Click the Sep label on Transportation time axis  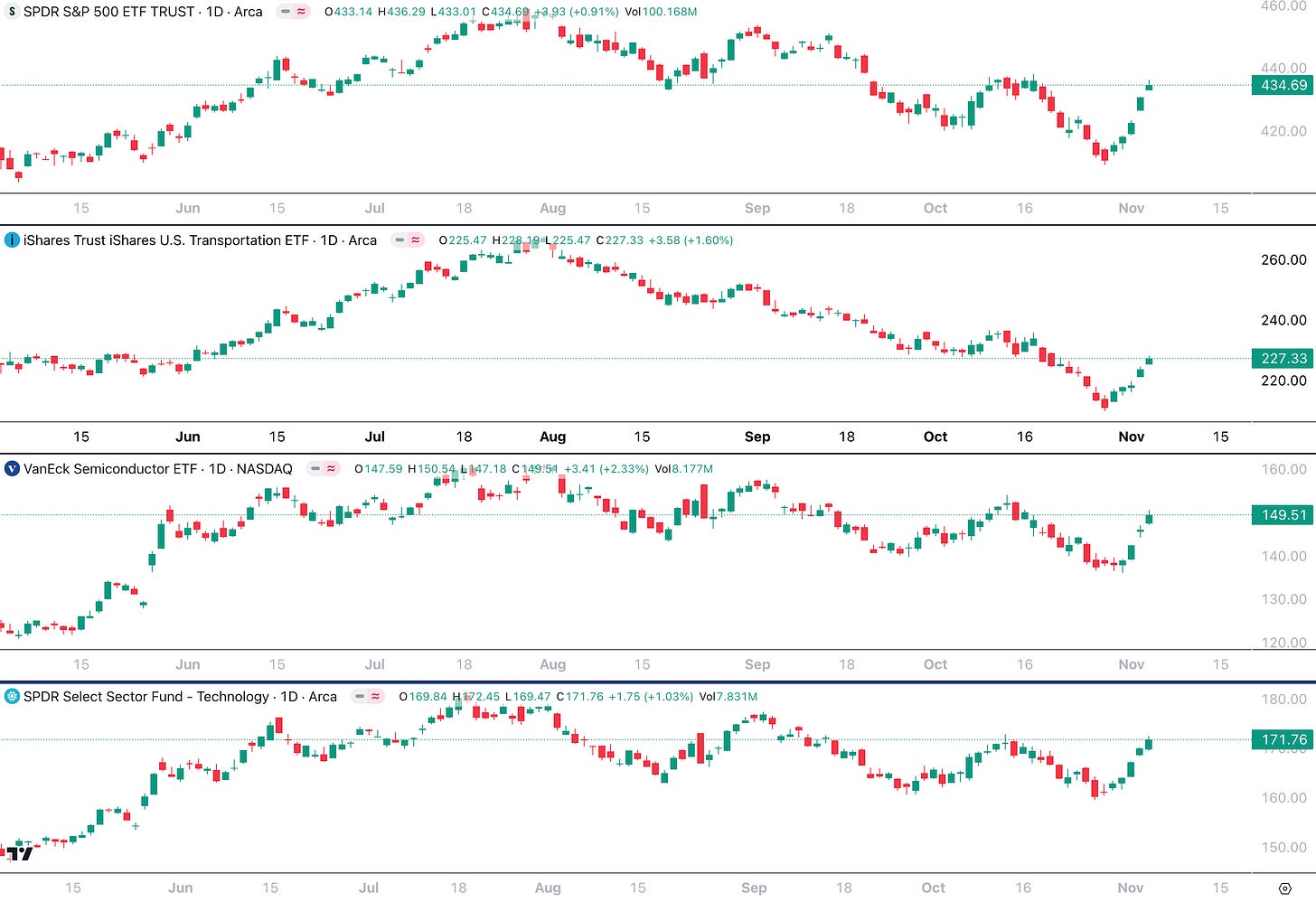click(x=757, y=437)
